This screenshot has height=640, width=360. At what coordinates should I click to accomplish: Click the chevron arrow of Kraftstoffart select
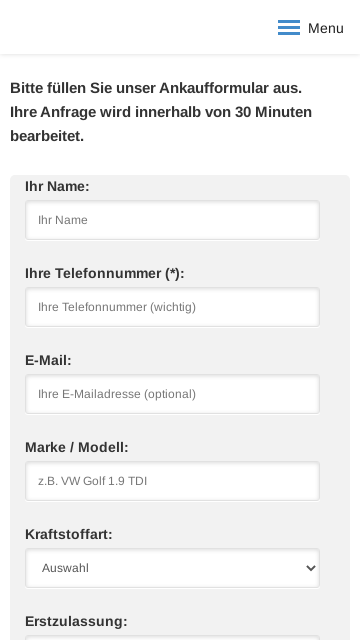[x=311, y=568]
